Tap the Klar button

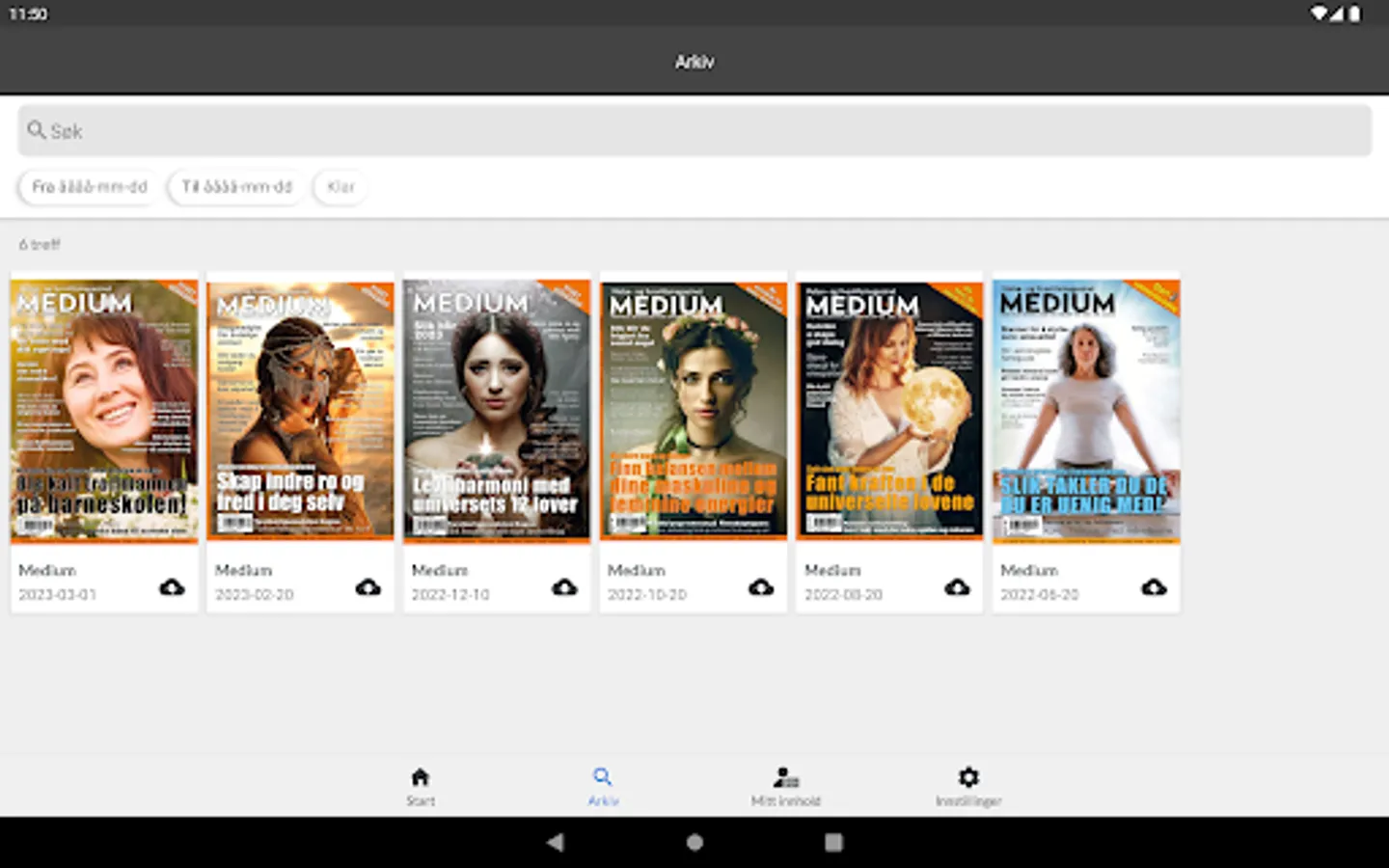pyautogui.click(x=340, y=186)
